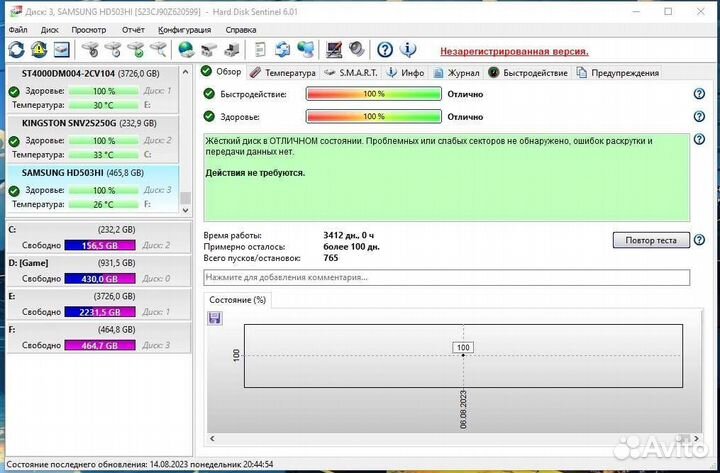The image size is (720, 473).
Task: Open the Диск menu
Action: pyautogui.click(x=49, y=30)
